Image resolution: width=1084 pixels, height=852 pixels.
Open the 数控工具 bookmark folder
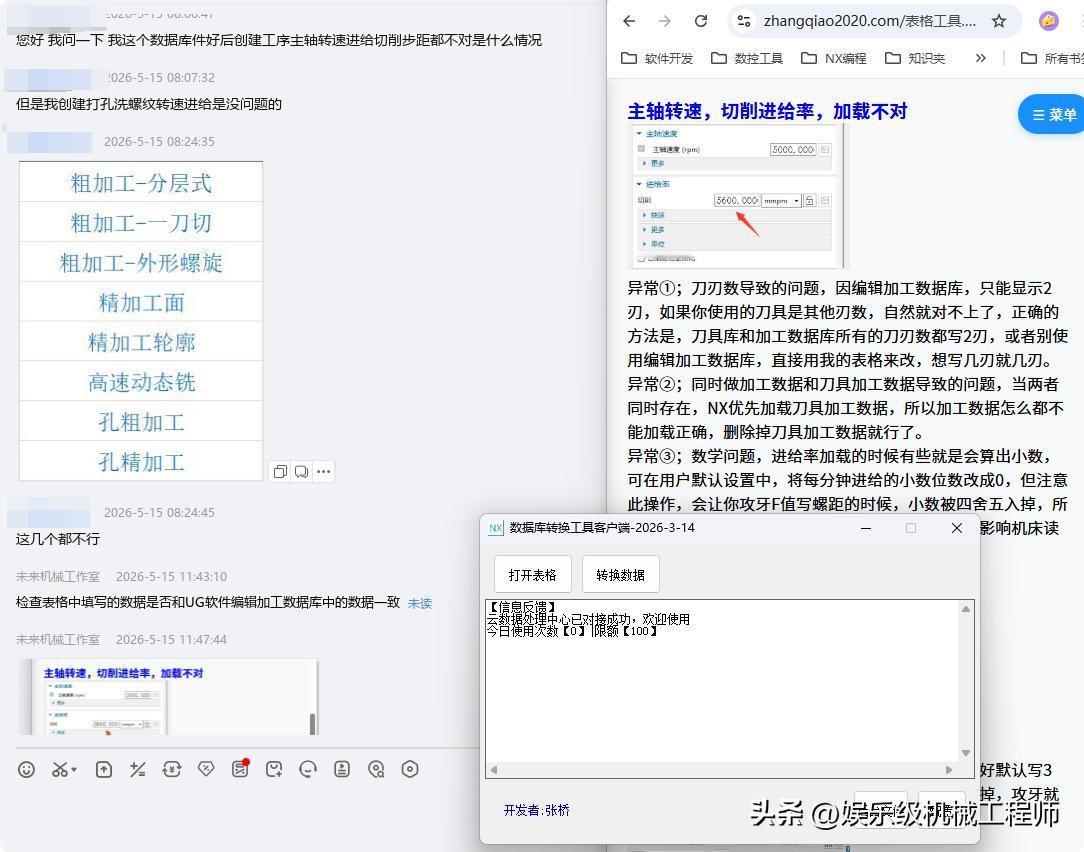[747, 58]
